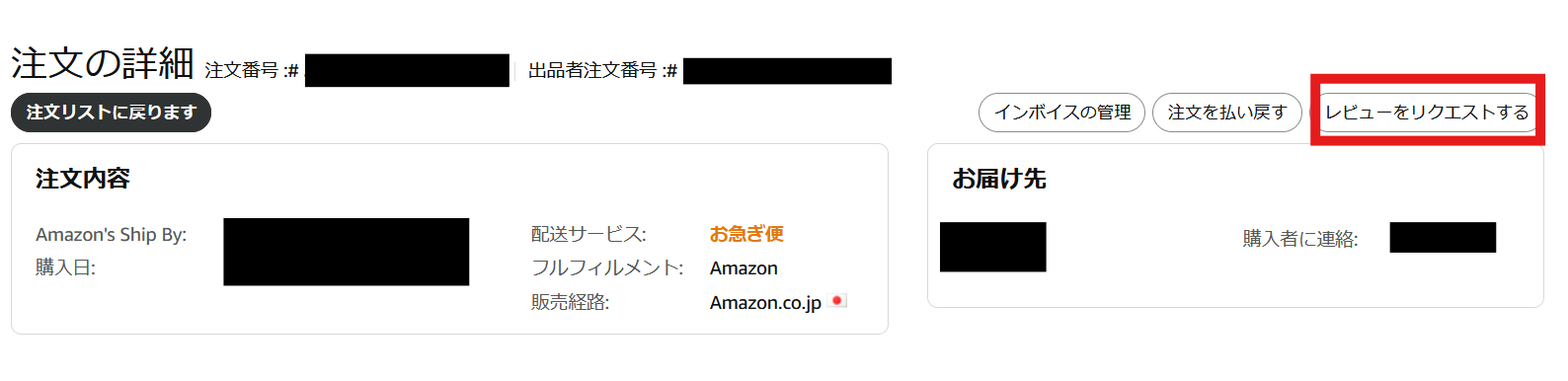Open インボイスの管理

click(1061, 113)
